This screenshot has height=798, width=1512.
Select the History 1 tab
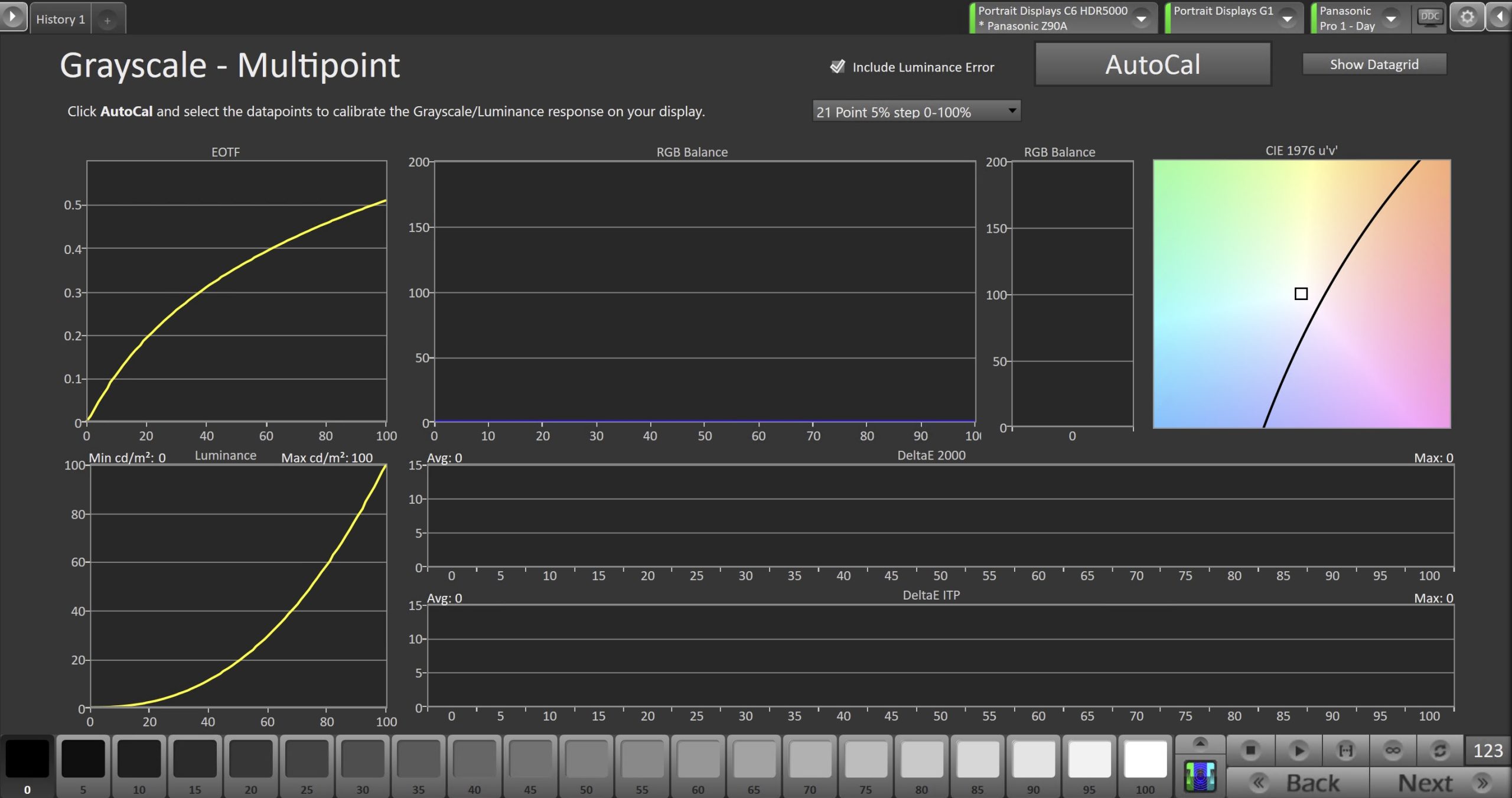click(x=60, y=19)
